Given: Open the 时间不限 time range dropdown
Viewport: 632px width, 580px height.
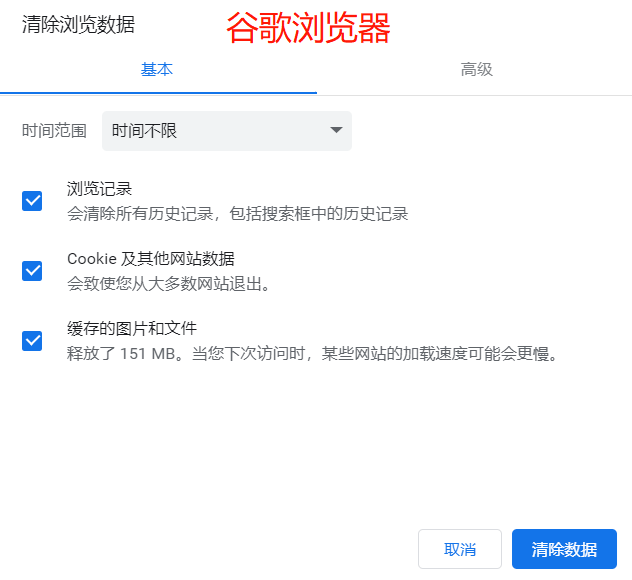Looking at the screenshot, I should [x=227, y=131].
